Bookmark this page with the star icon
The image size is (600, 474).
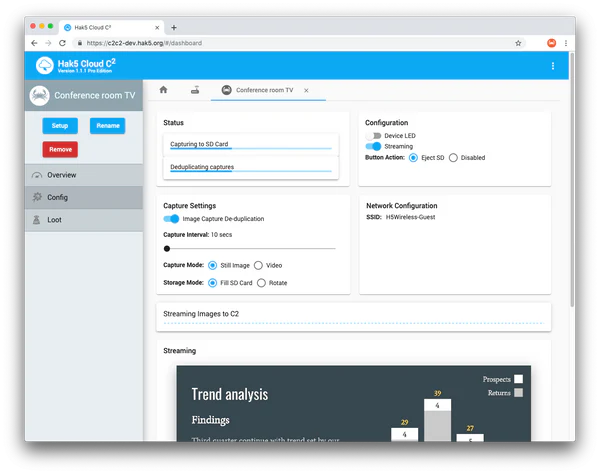[517, 43]
